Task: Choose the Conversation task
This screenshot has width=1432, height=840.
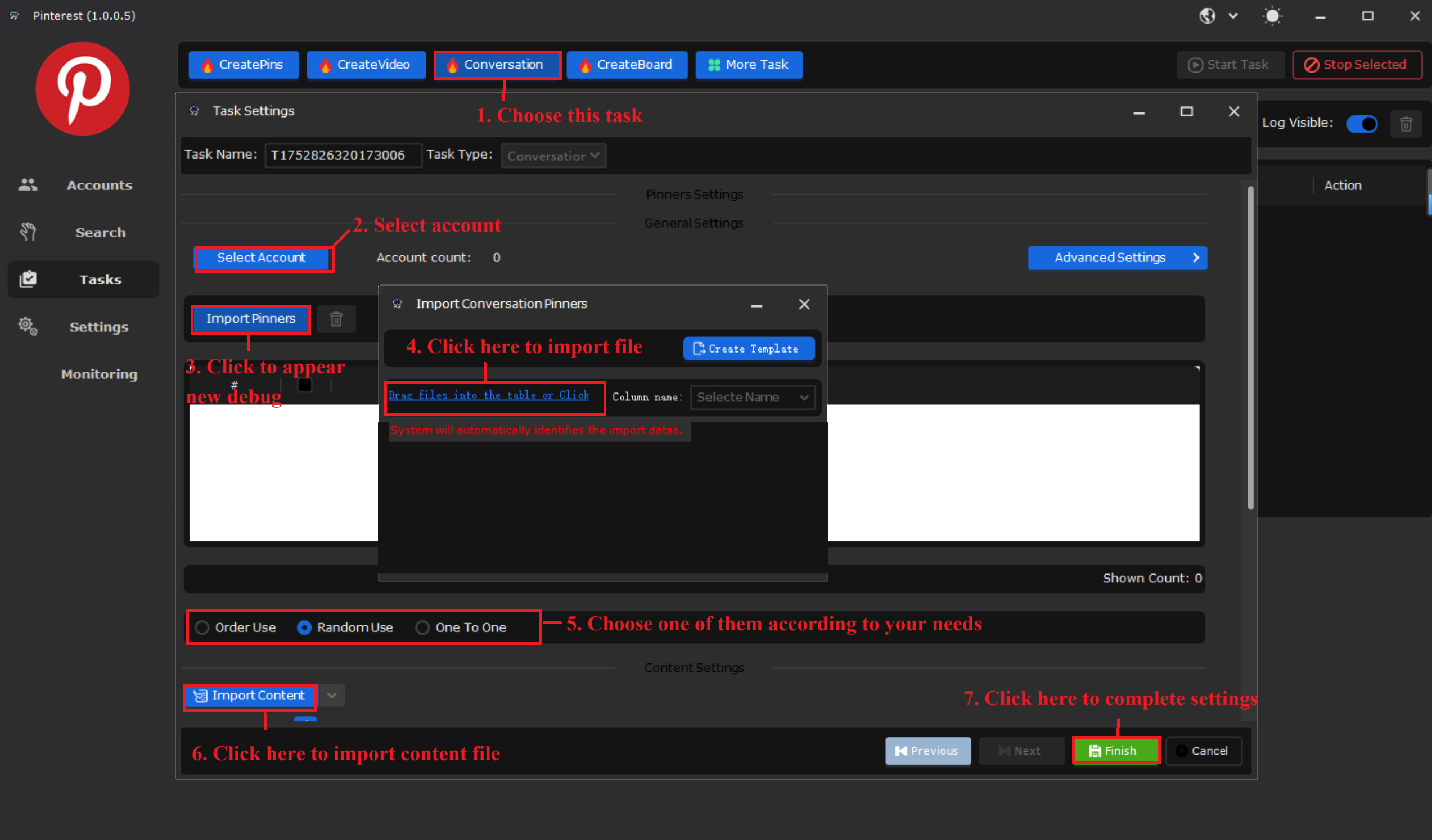Action: click(497, 65)
